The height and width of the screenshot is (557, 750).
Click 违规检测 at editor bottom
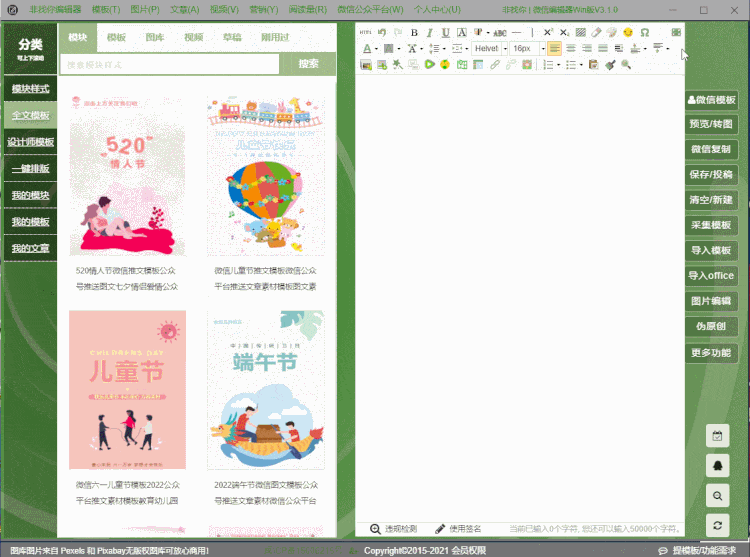(x=394, y=529)
